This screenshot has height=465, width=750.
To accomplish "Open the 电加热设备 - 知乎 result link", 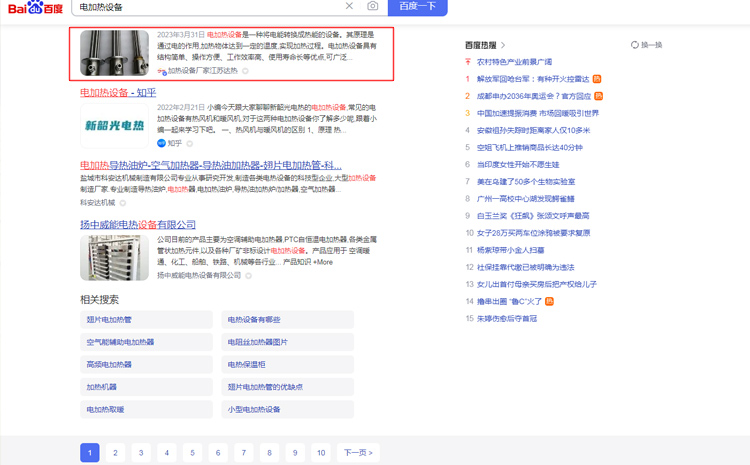I will pos(118,93).
